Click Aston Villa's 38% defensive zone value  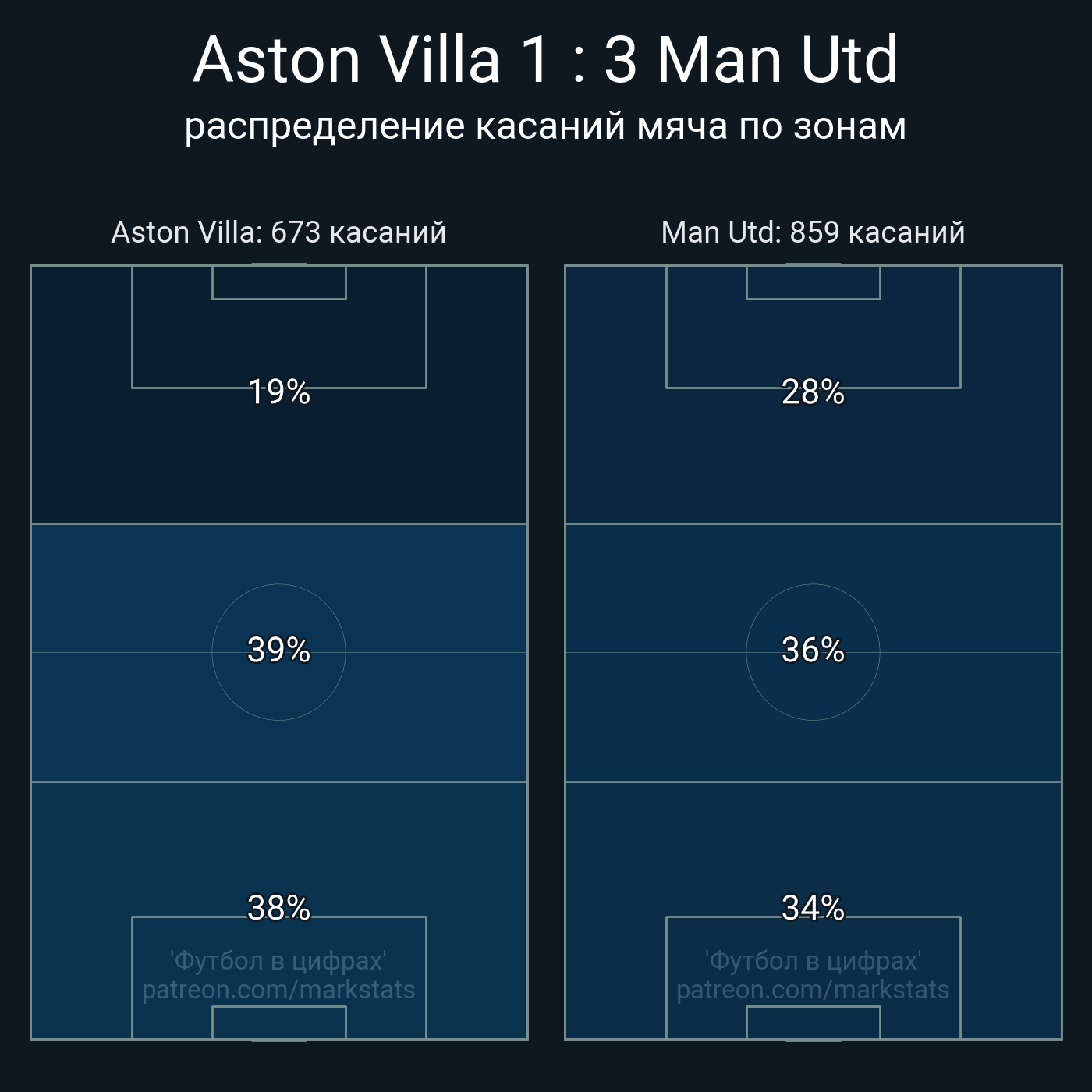click(x=279, y=908)
